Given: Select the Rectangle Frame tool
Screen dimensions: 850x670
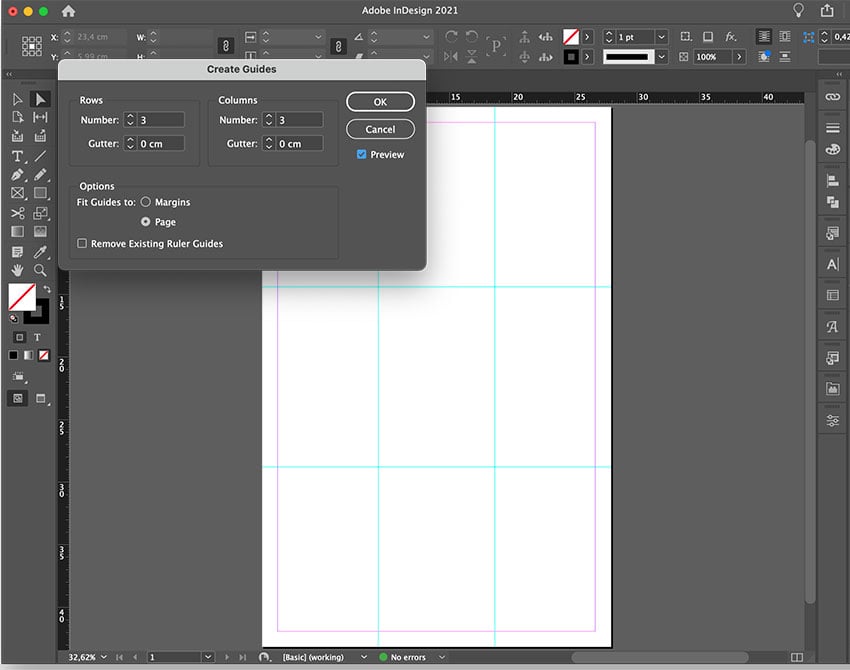Looking at the screenshot, I should coord(16,193).
